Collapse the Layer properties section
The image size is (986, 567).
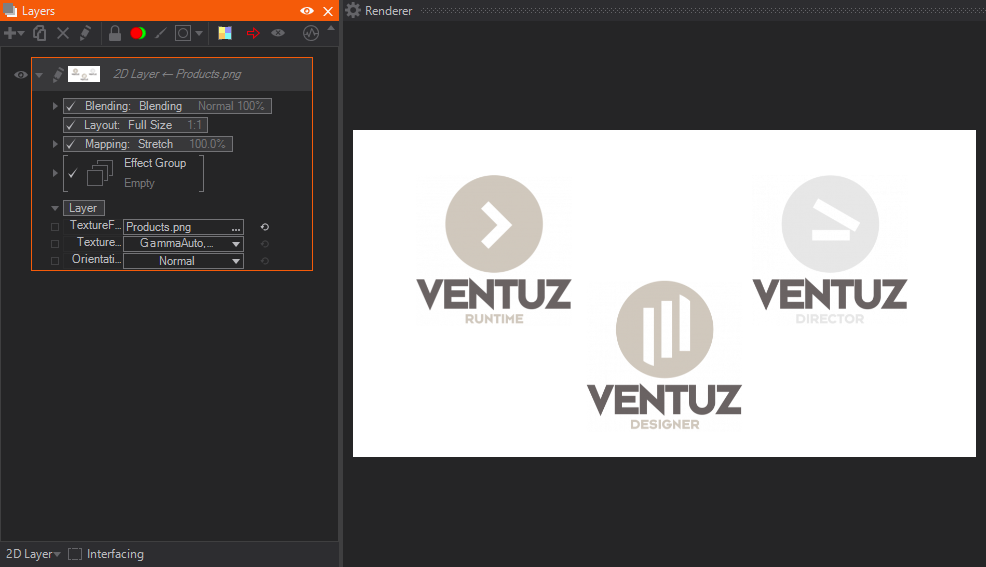pos(55,208)
